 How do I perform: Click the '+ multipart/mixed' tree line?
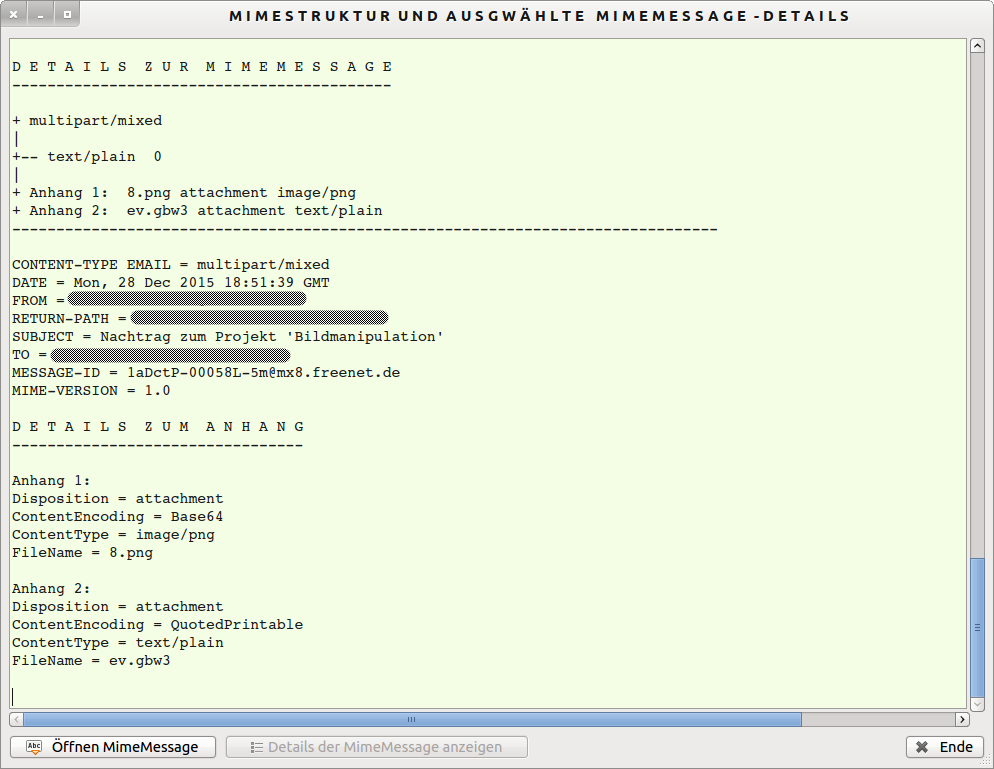[x=87, y=121]
